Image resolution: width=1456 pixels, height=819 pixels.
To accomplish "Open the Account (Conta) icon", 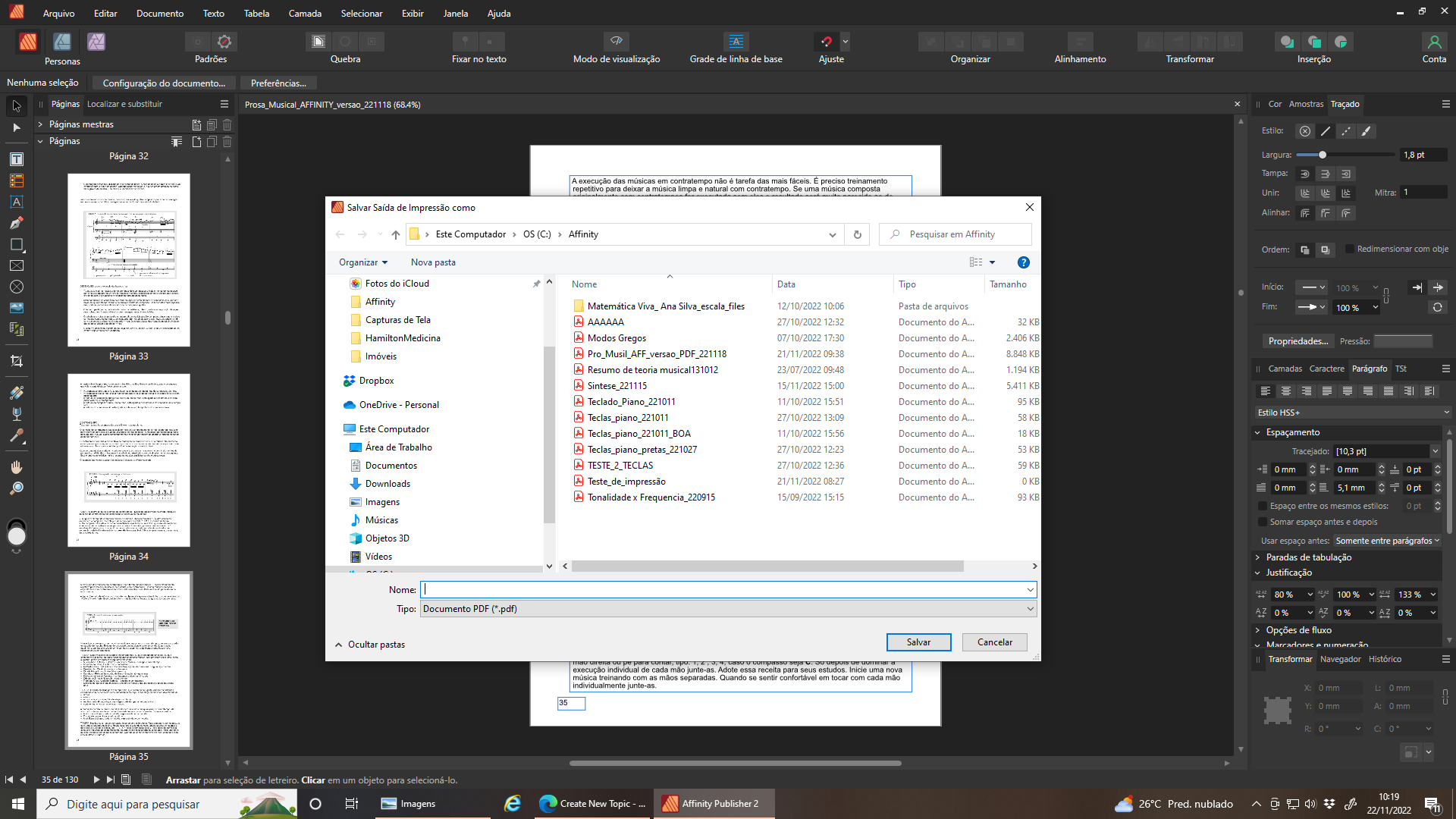I will [x=1433, y=42].
